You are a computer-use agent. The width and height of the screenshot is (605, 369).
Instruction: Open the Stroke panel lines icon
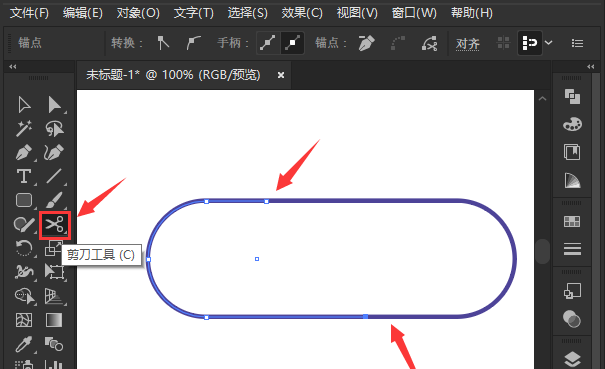(572, 249)
